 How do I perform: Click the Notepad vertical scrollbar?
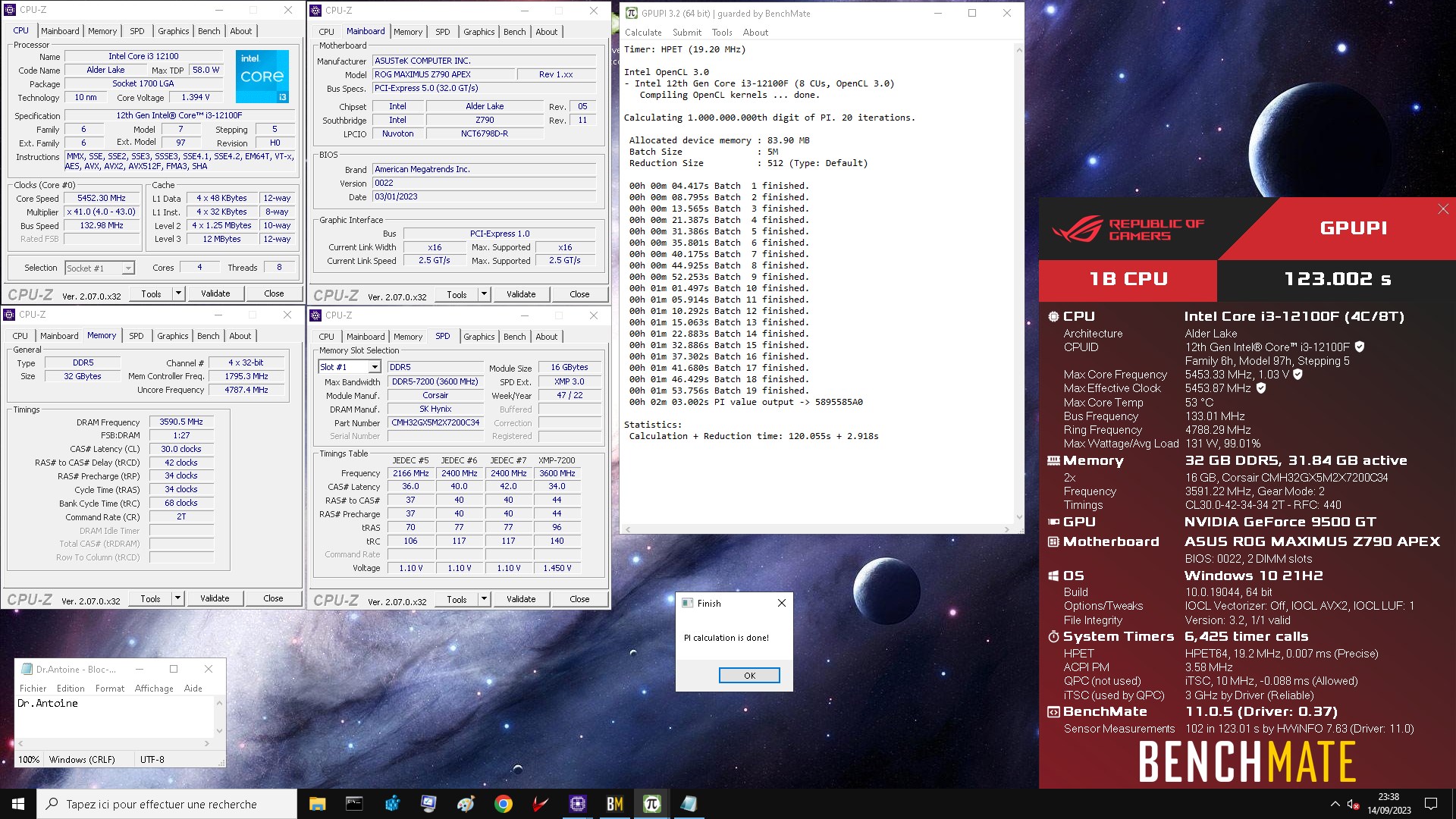(219, 717)
